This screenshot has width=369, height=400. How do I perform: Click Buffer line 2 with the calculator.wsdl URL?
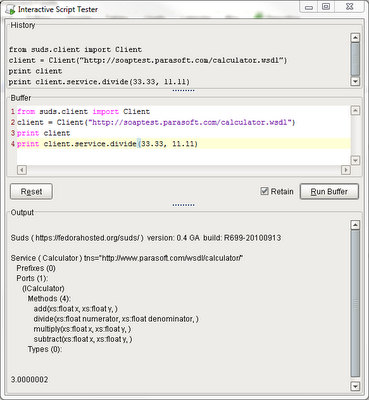(x=156, y=122)
